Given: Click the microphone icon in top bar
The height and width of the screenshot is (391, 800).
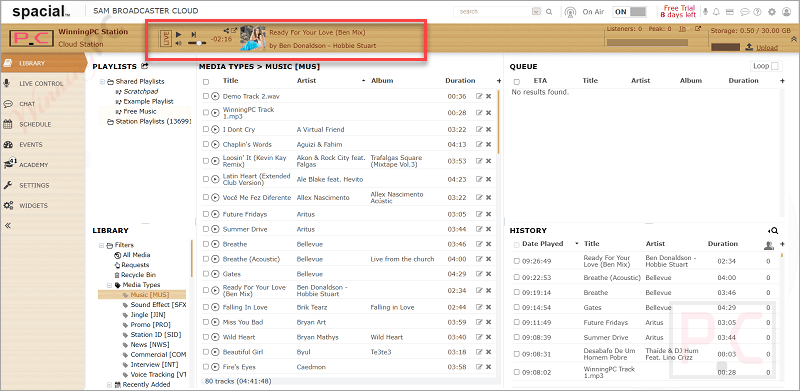Looking at the screenshot, I should pos(706,12).
